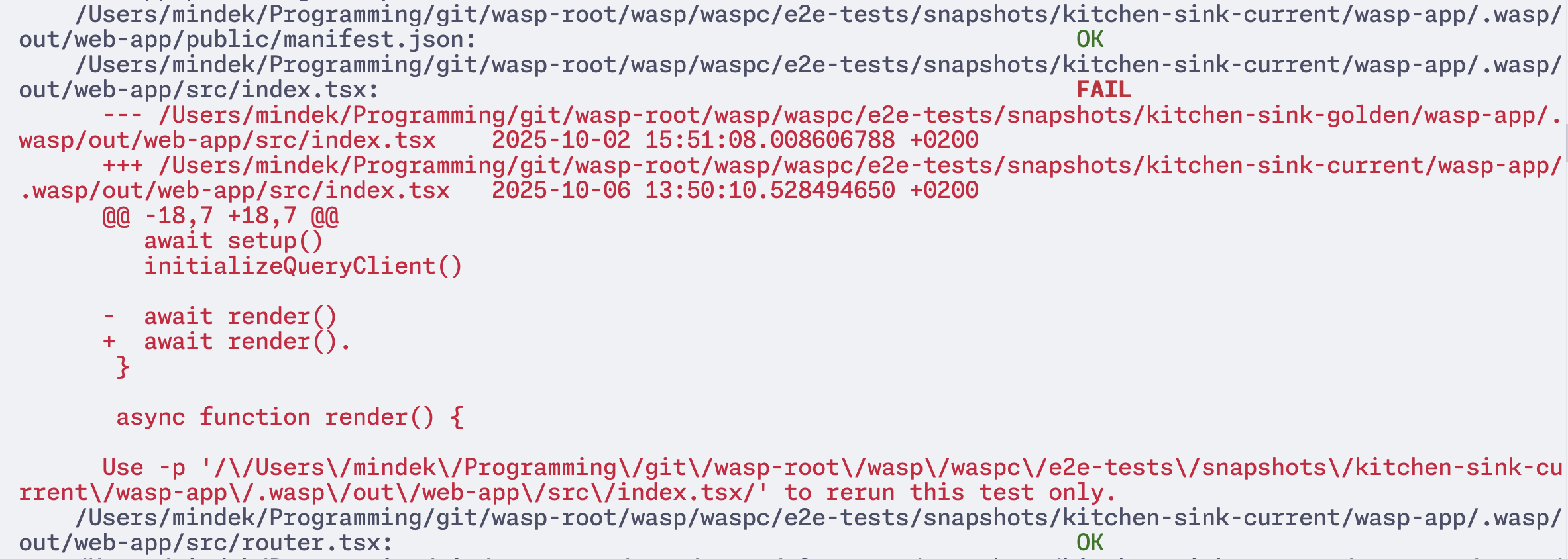1568x559 pixels.
Task: Click the lone closing brace in diff
Action: tap(123, 367)
